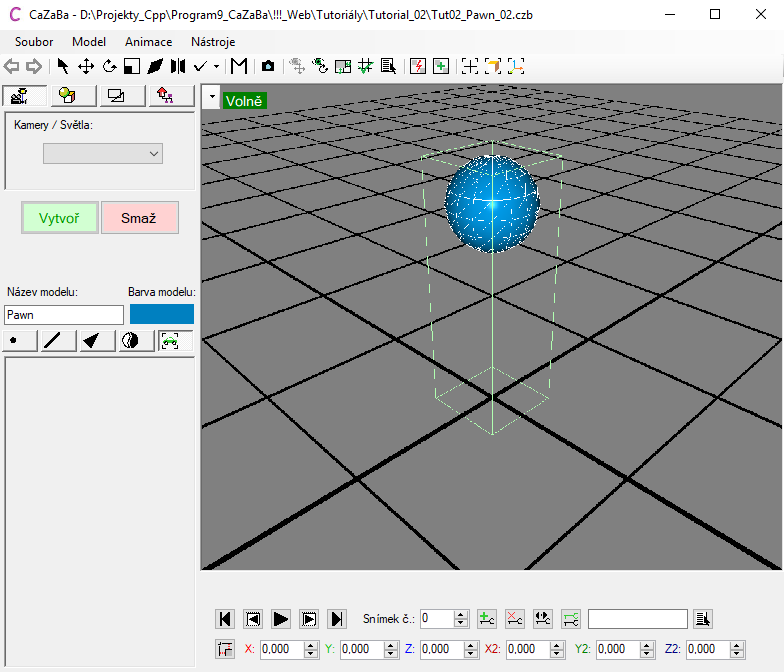Viewport: 784px width, 672px height.
Task: Open the Kamery / Světla combo box
Action: tap(102, 153)
